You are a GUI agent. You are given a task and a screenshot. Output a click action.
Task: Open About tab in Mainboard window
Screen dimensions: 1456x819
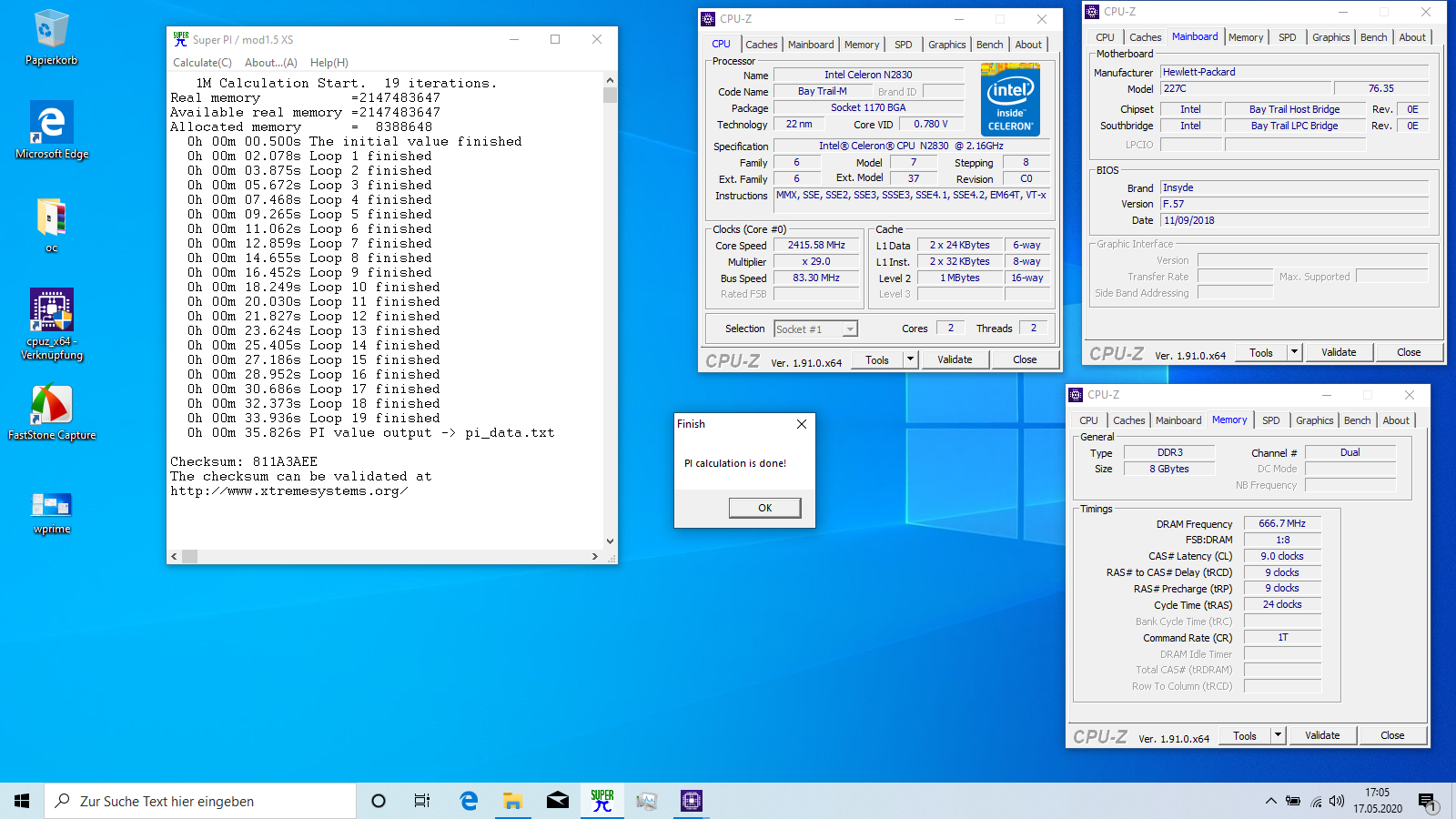pyautogui.click(x=1412, y=37)
